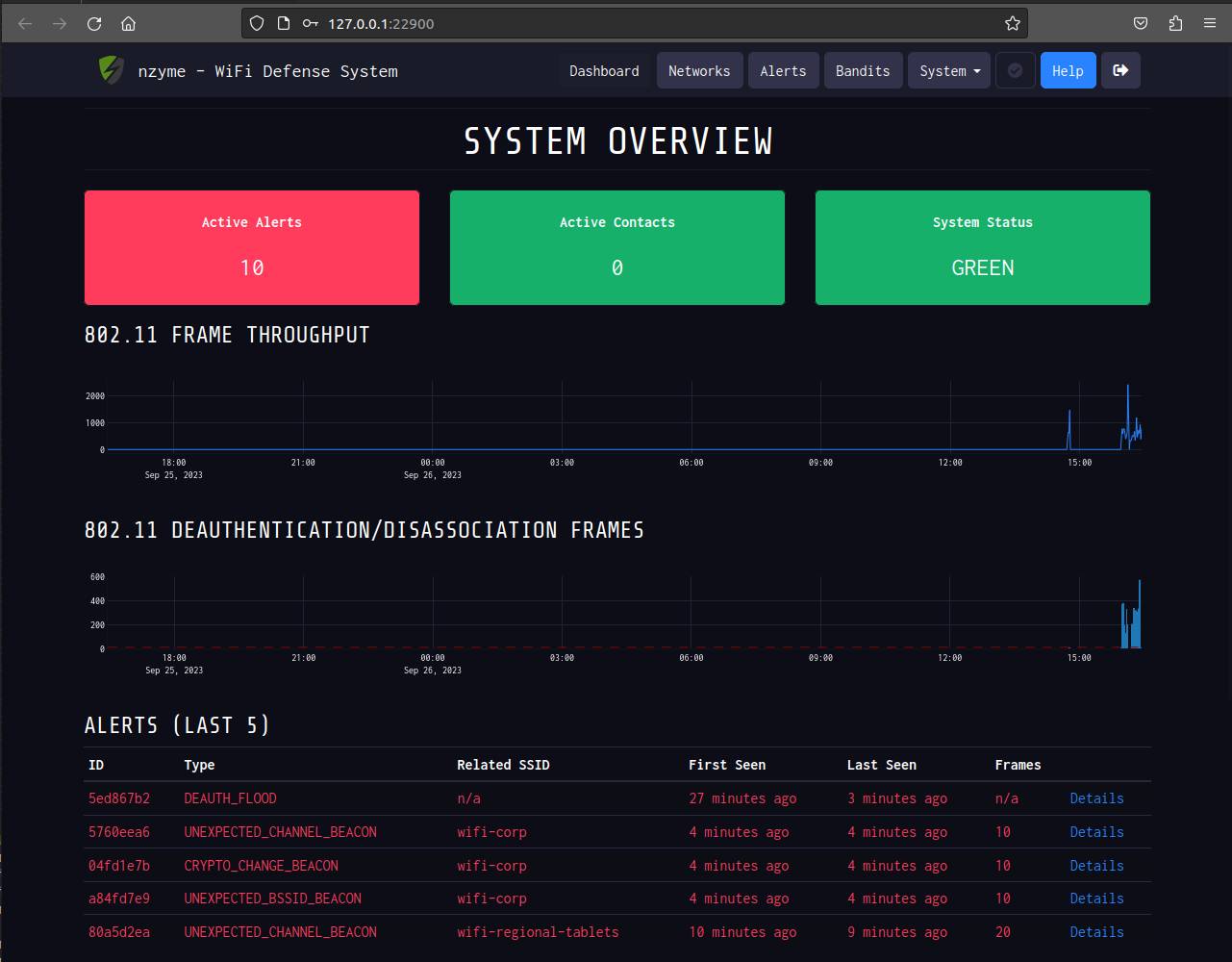
Task: Click the nzyme shield logo
Action: pyautogui.click(x=112, y=70)
